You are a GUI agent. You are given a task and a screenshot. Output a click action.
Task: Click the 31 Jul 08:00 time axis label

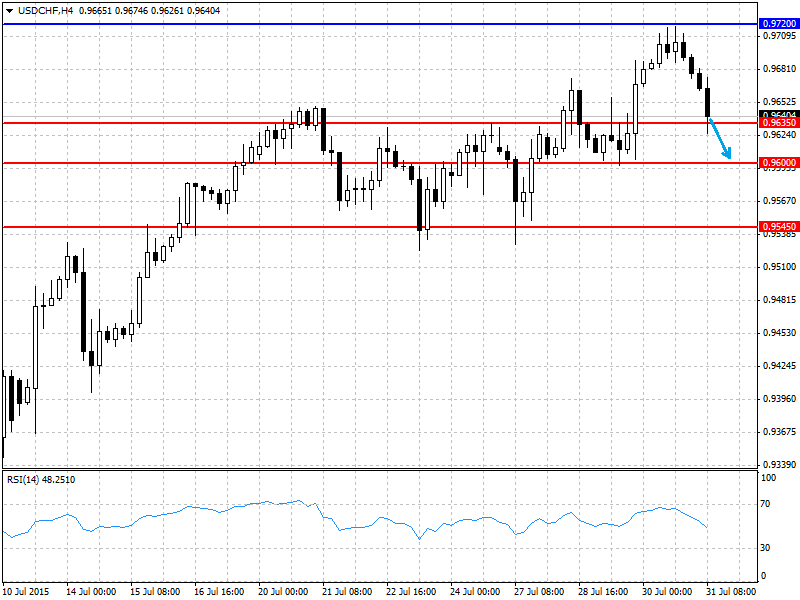pos(731,591)
